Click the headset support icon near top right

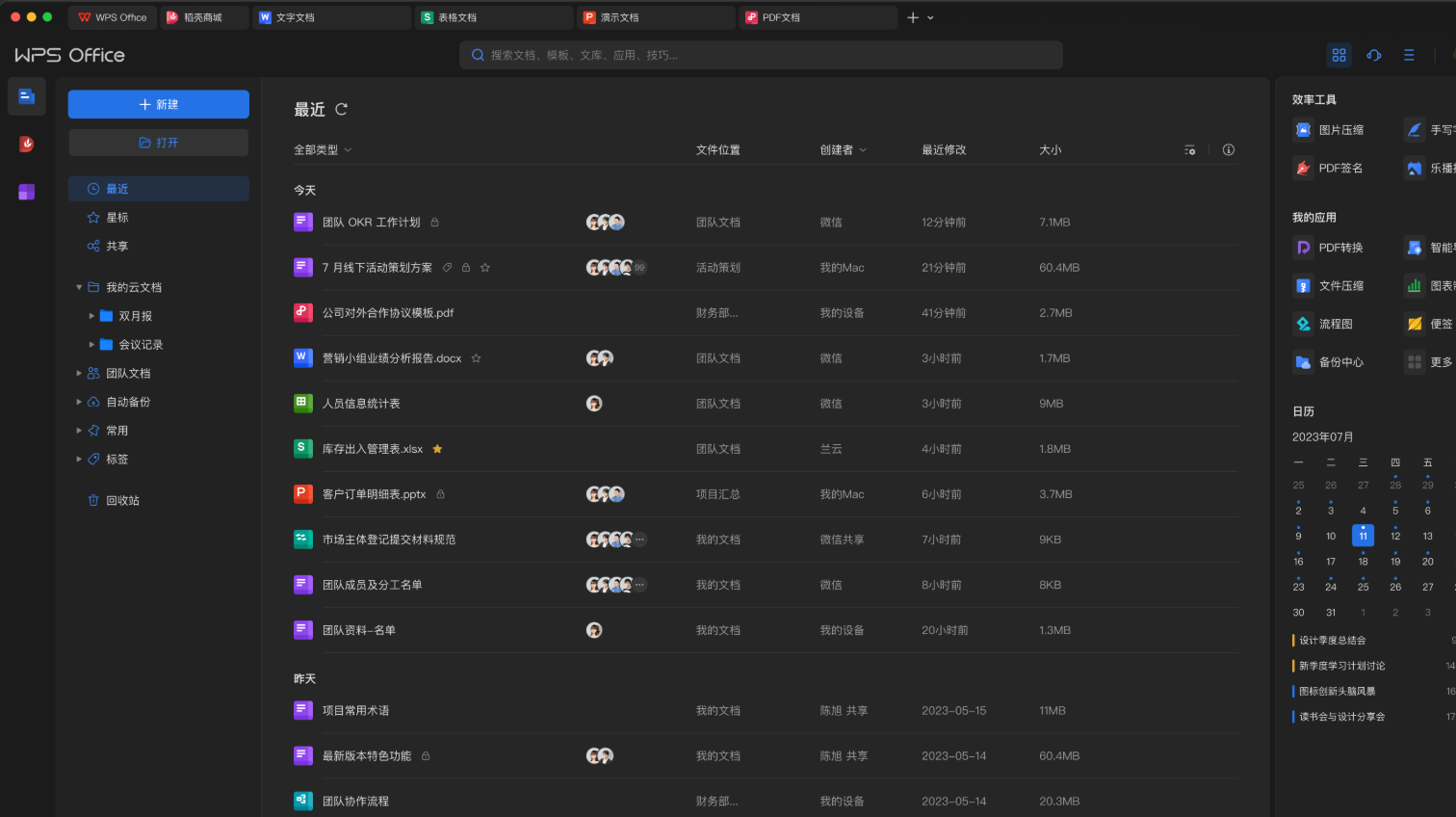[x=1374, y=55]
